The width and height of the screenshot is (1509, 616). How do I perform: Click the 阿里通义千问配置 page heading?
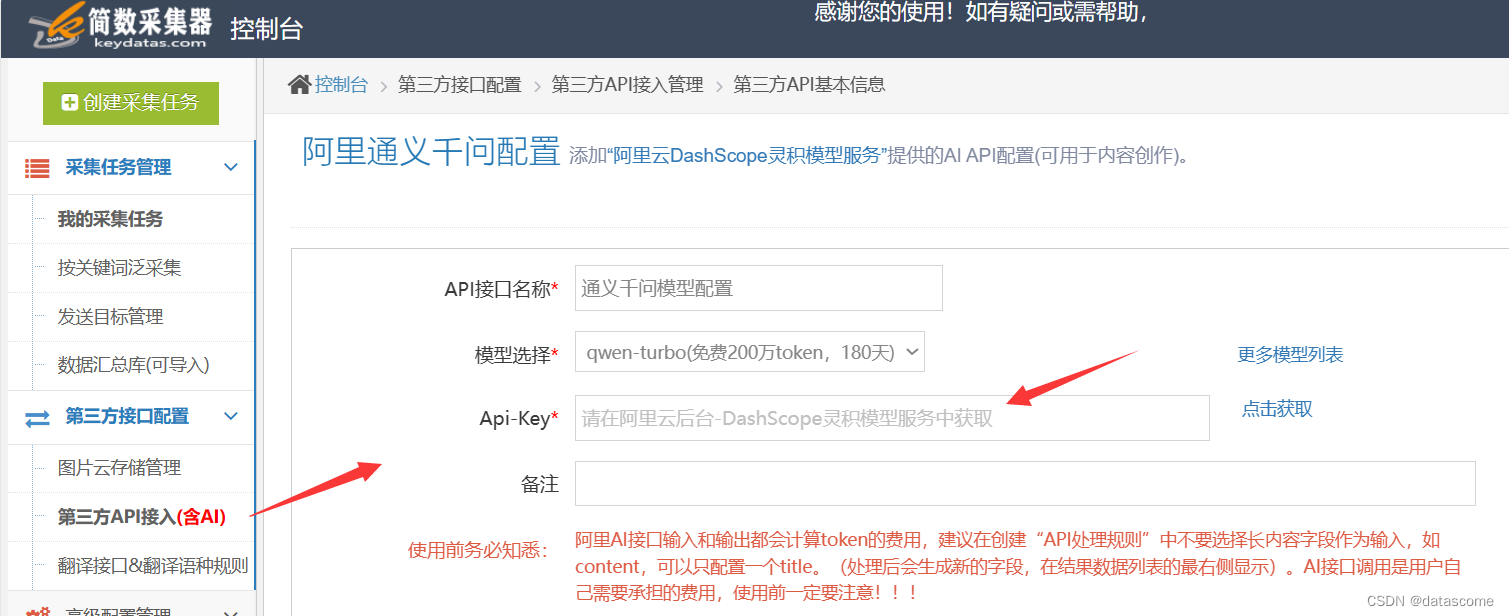431,152
